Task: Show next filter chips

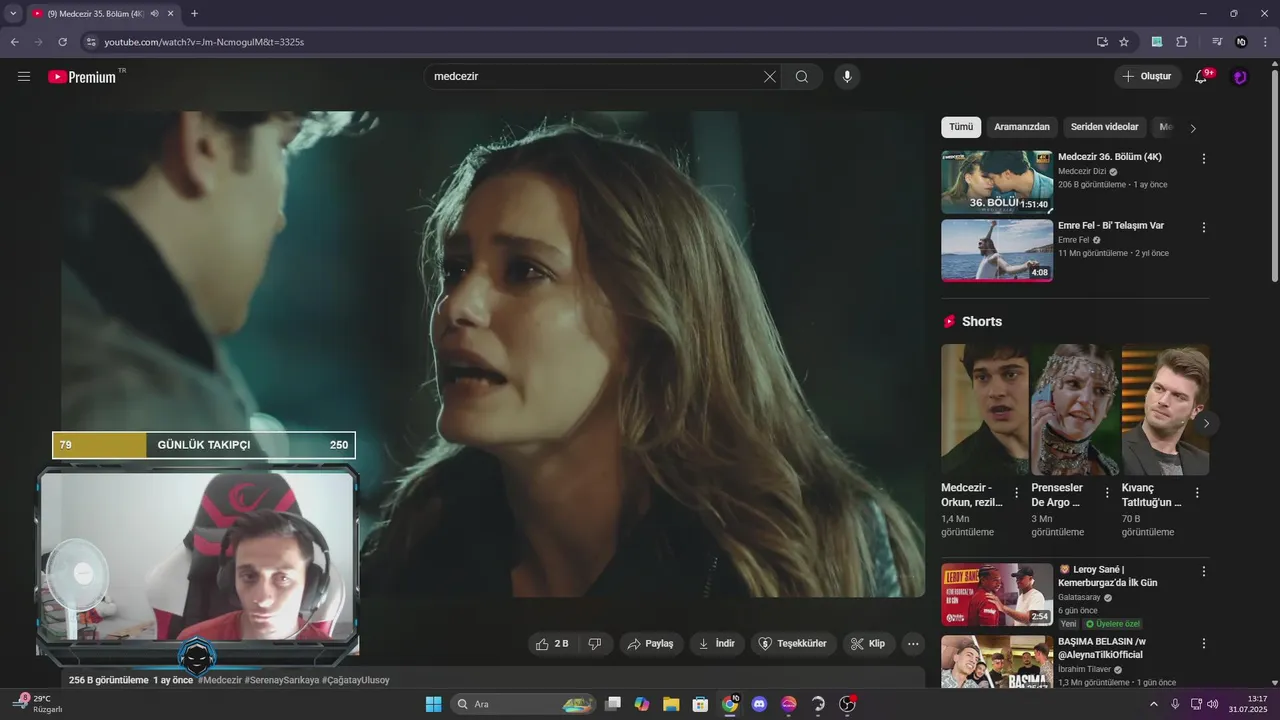Action: [1192, 128]
